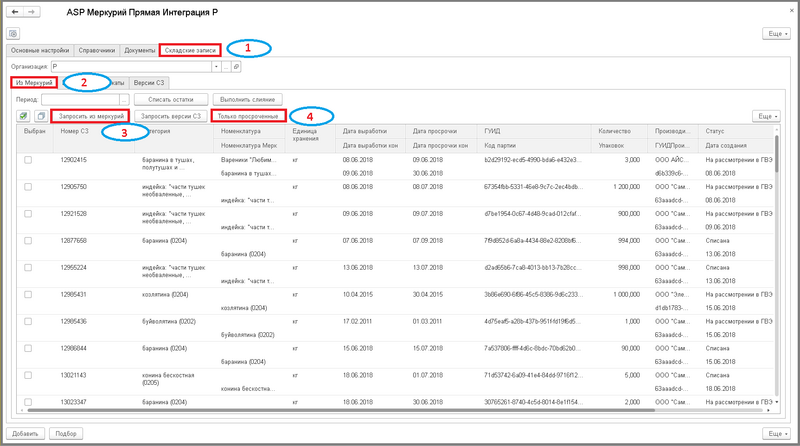Toggle Только просроченные filter button
800x446 pixels.
248,116
